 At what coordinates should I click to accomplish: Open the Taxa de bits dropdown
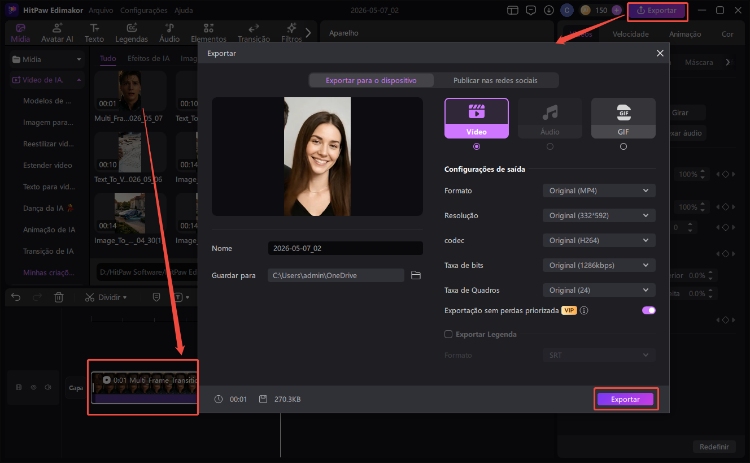pyautogui.click(x=599, y=265)
